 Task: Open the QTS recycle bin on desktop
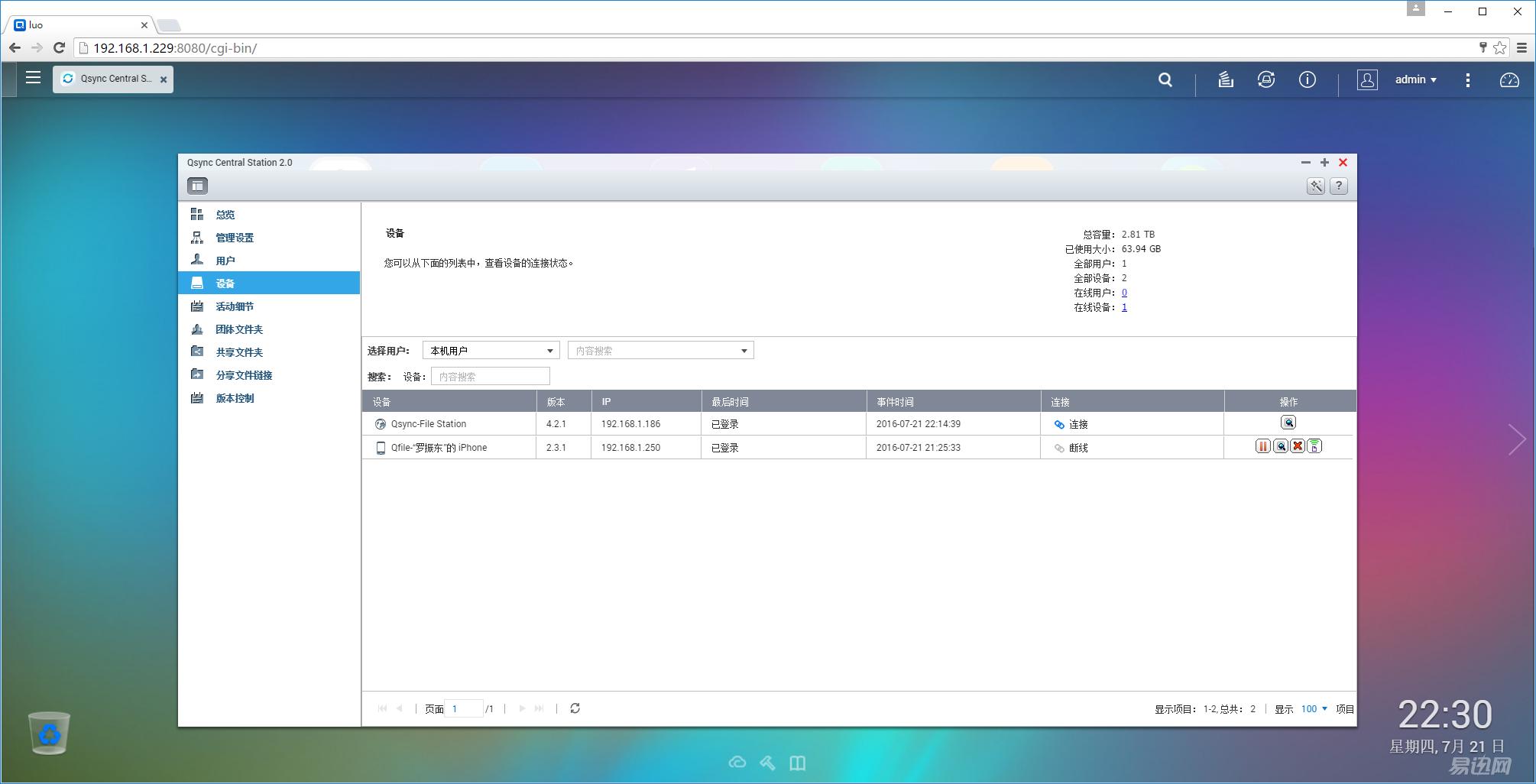pyautogui.click(x=49, y=733)
